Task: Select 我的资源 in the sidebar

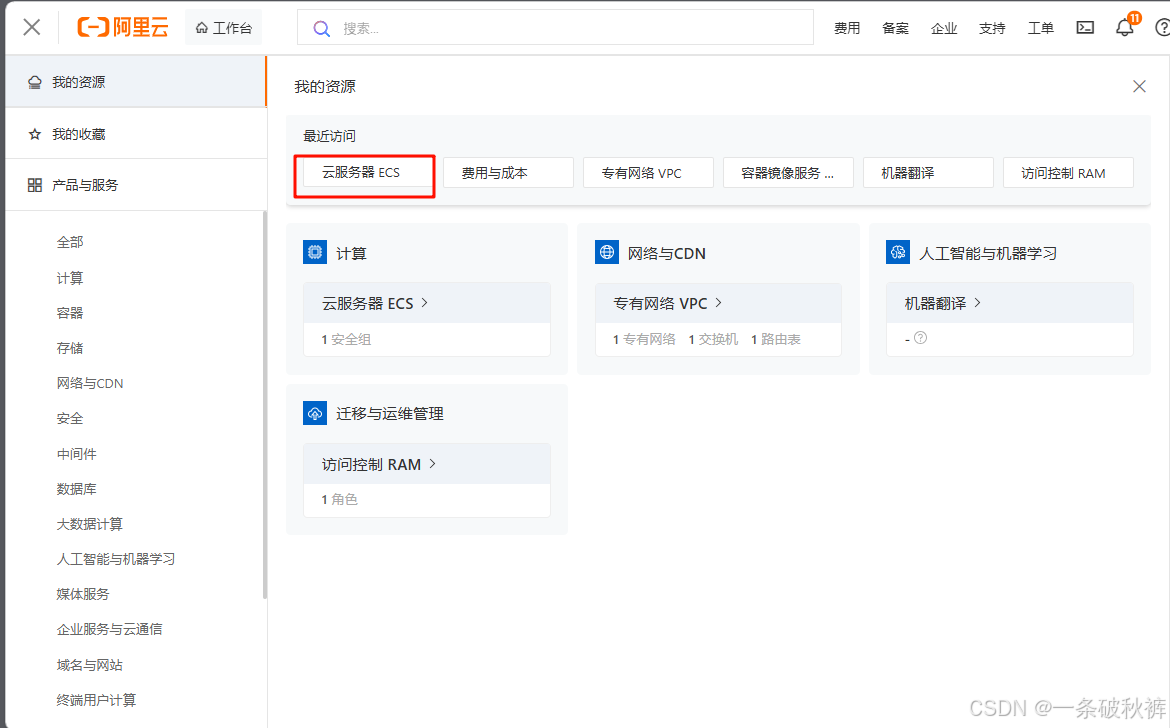Action: (135, 82)
